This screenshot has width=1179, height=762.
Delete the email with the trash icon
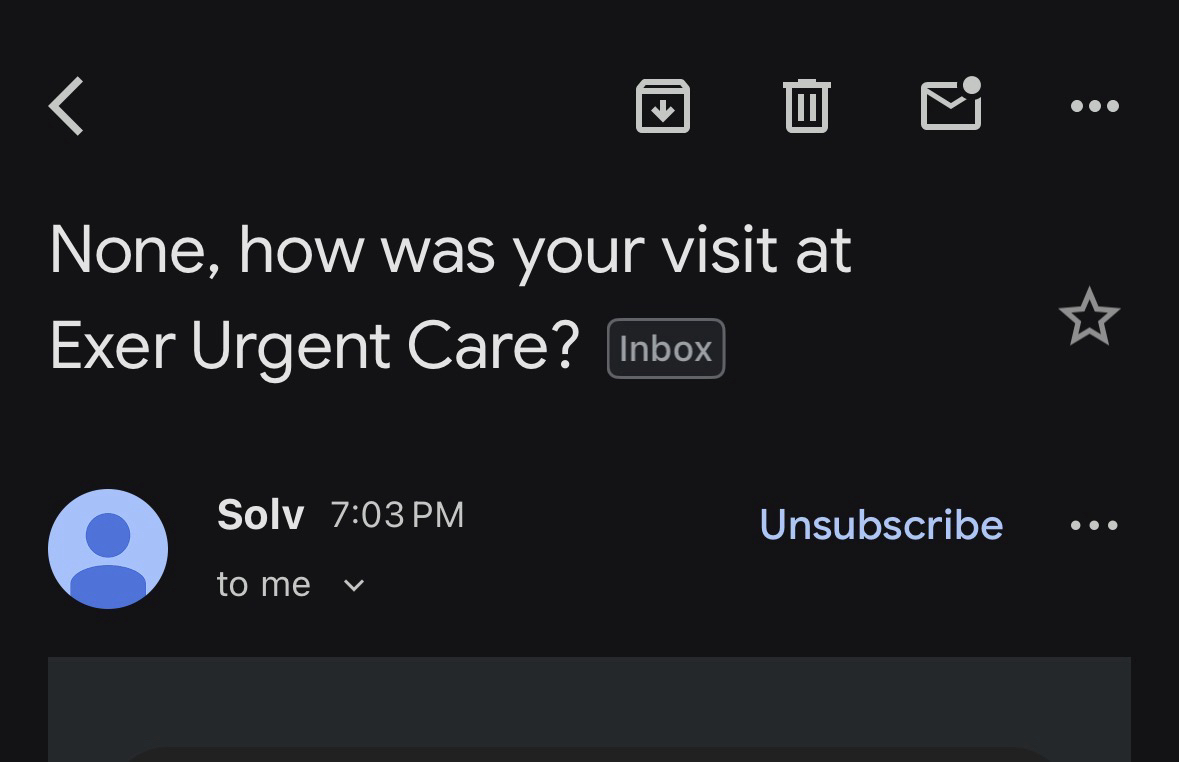click(807, 106)
